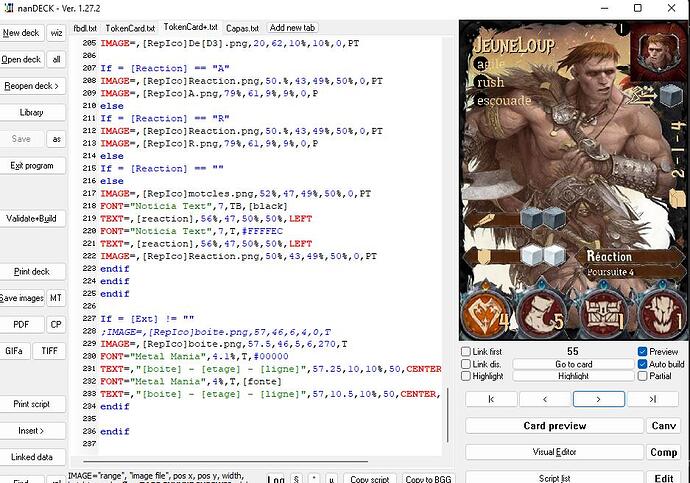Open Linked data
The height and width of the screenshot is (483, 690).
point(32,457)
